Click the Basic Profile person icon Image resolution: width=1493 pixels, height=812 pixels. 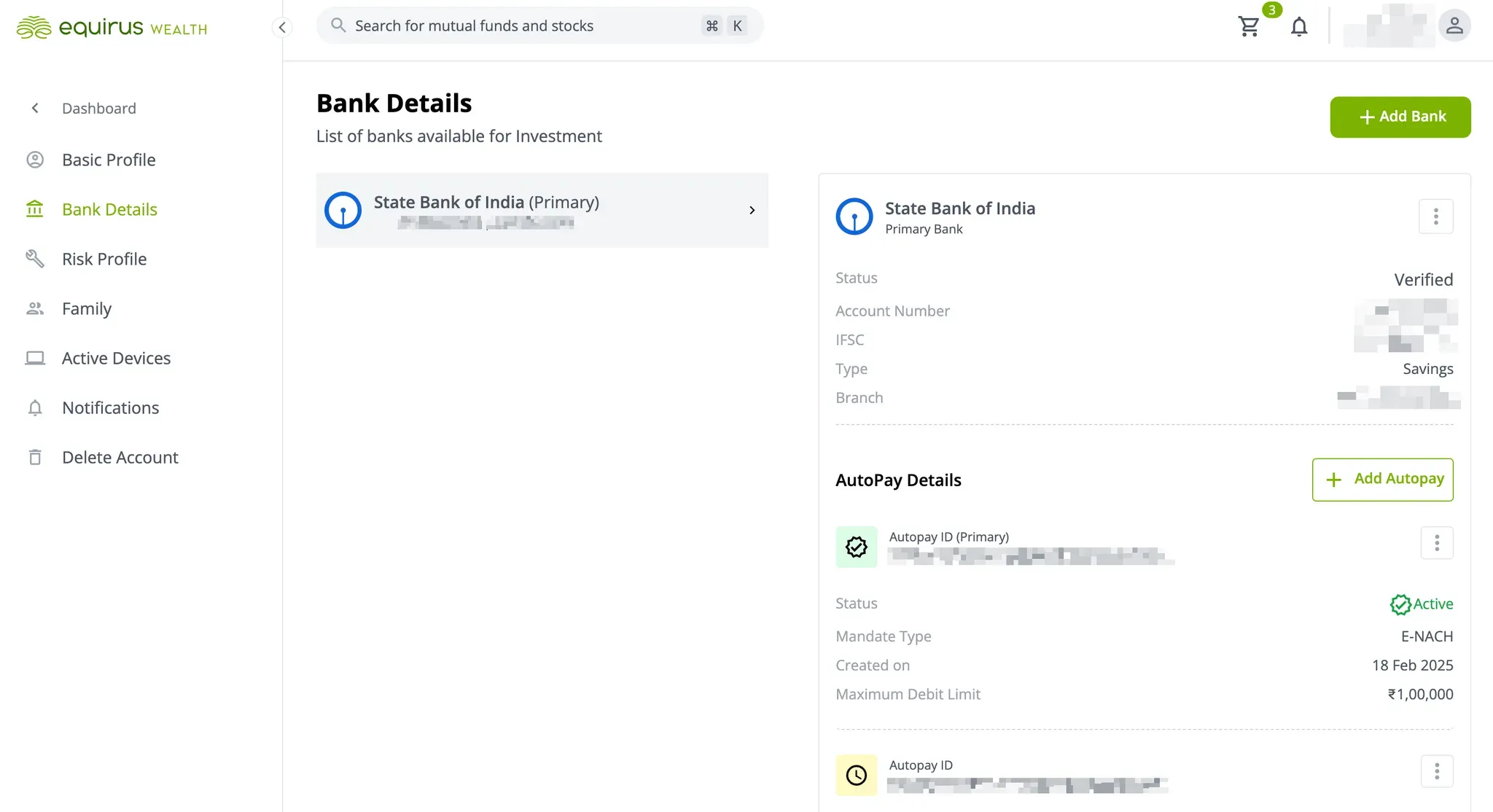35,160
